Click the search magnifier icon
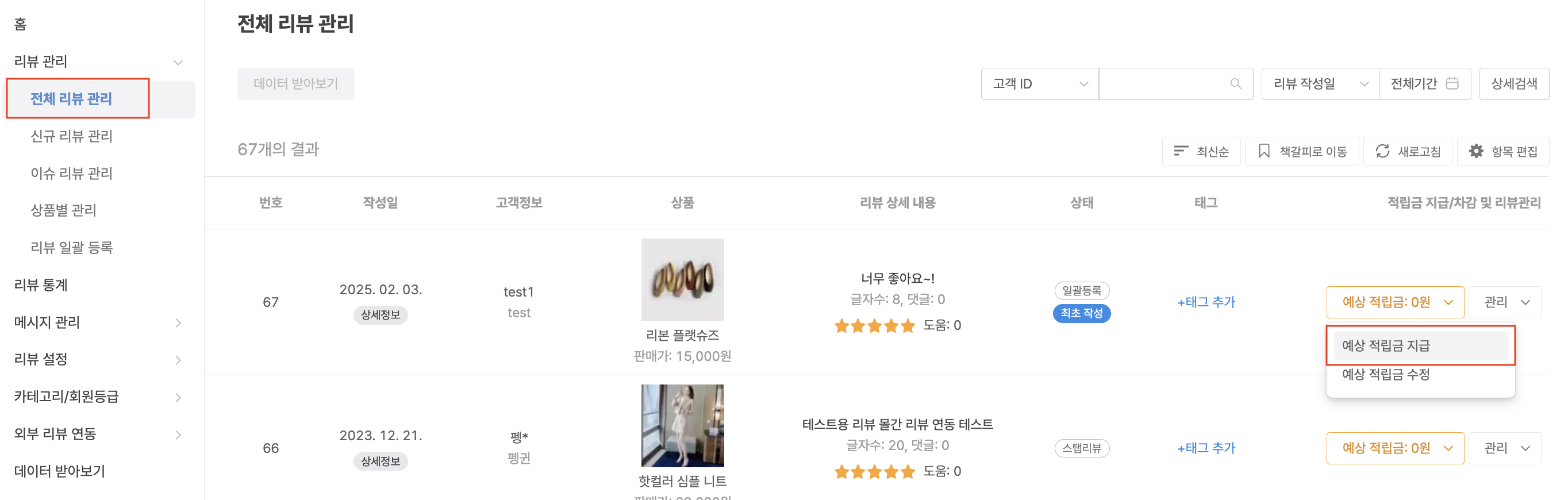This screenshot has width=1568, height=500. click(x=1235, y=84)
